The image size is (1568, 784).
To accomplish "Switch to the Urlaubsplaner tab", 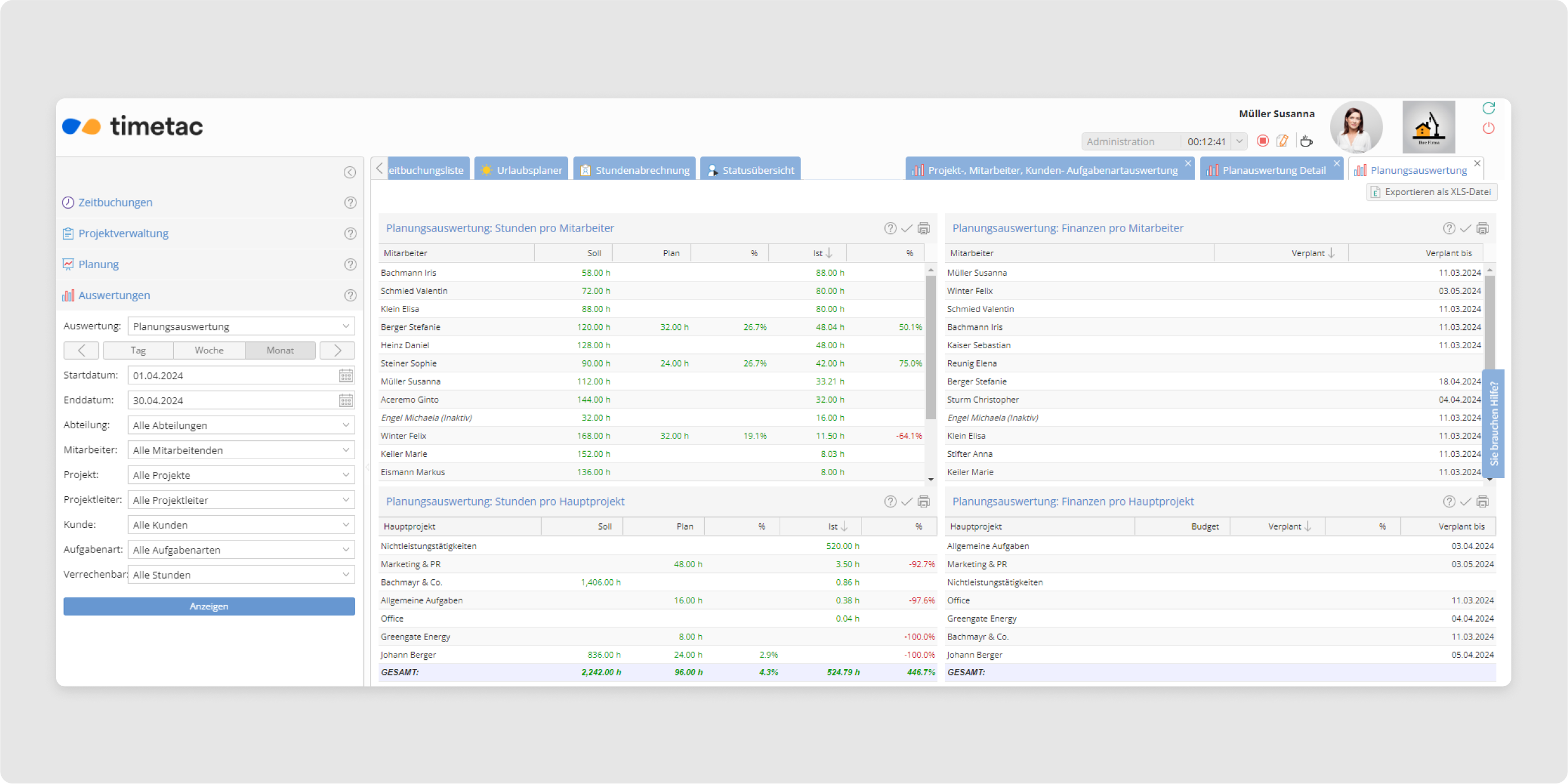I will [x=522, y=170].
